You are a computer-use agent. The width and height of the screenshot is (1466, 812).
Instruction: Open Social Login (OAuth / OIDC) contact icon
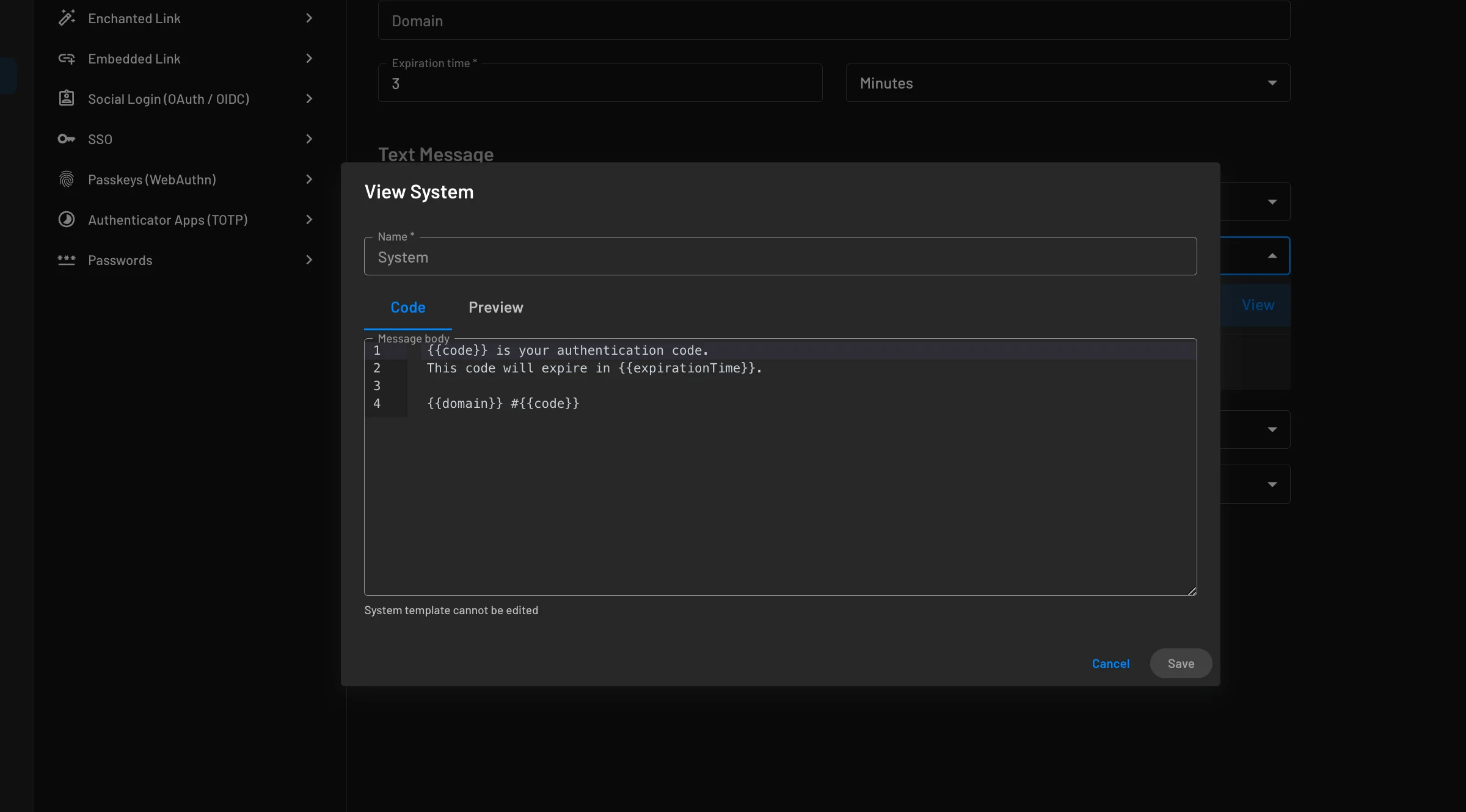67,98
